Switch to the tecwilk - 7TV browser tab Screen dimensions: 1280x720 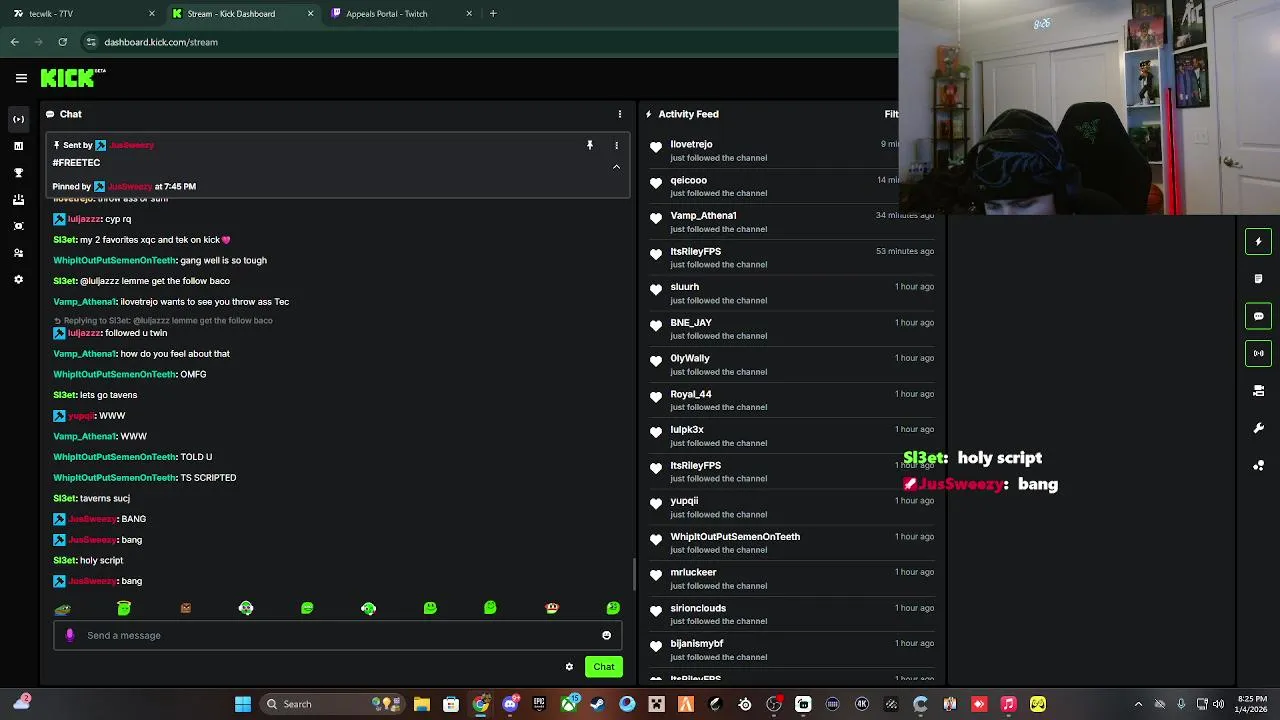pyautogui.click(x=80, y=14)
